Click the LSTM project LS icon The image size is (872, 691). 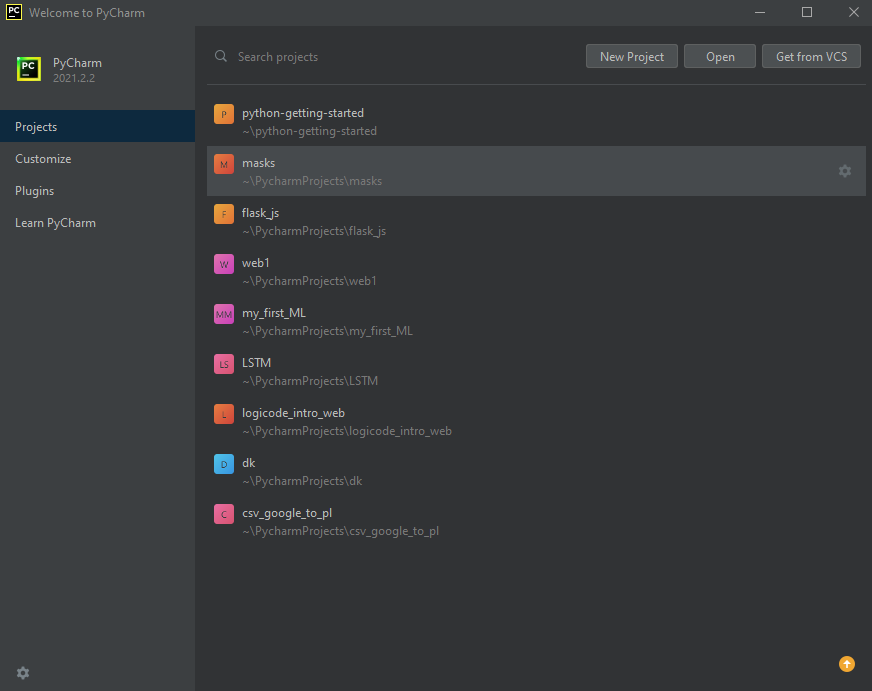point(224,364)
